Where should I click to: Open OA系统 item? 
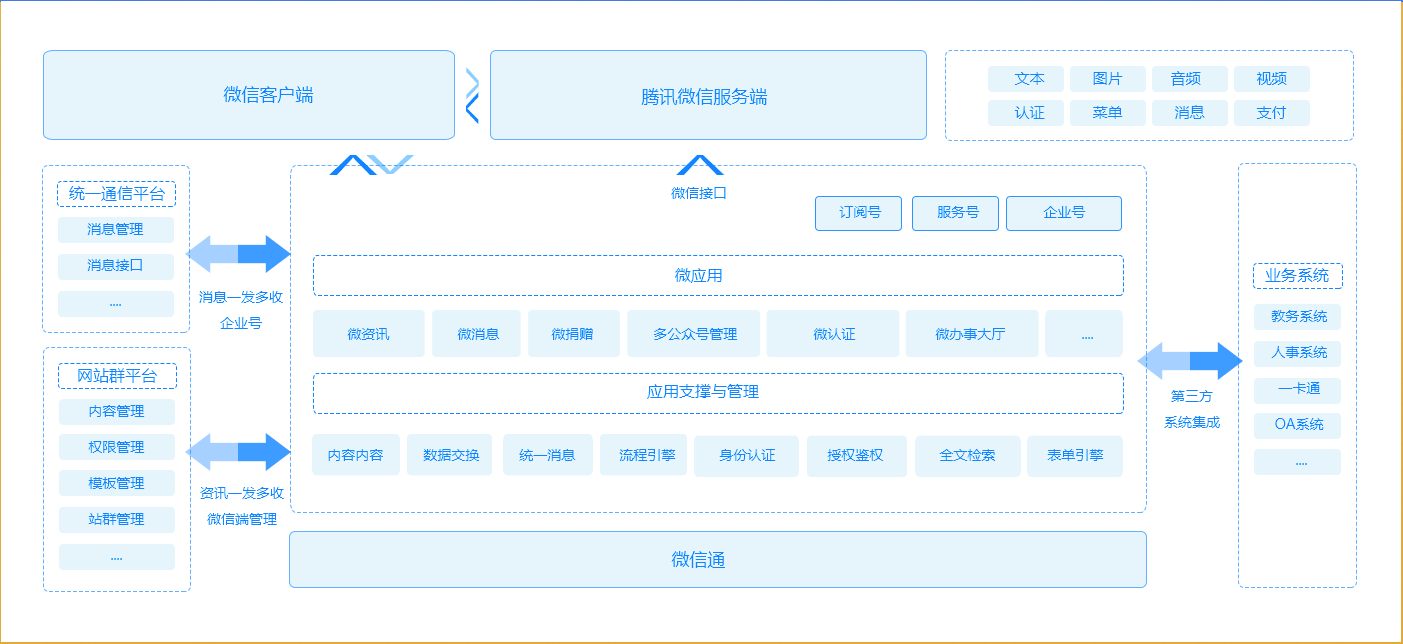click(x=1298, y=425)
